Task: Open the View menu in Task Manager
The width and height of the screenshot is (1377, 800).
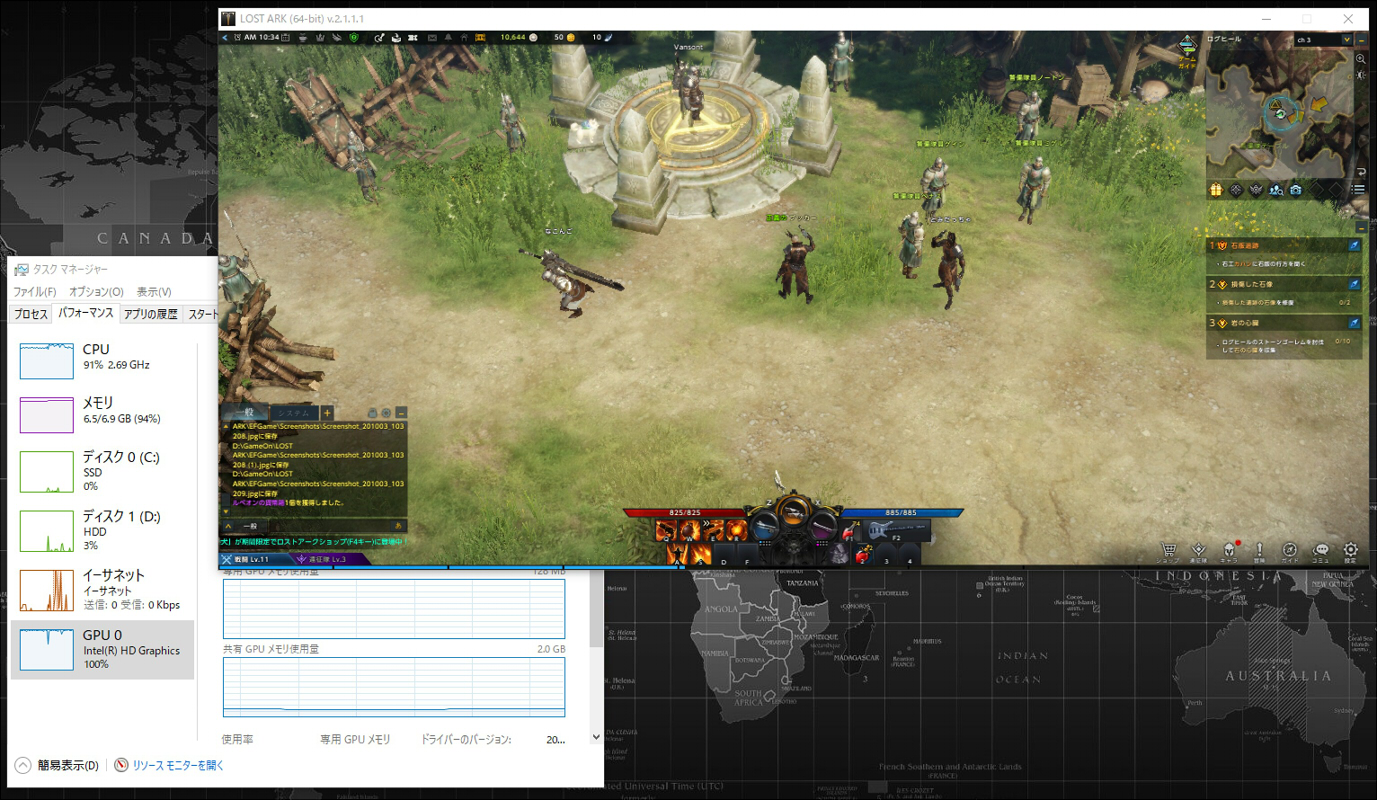Action: point(154,292)
